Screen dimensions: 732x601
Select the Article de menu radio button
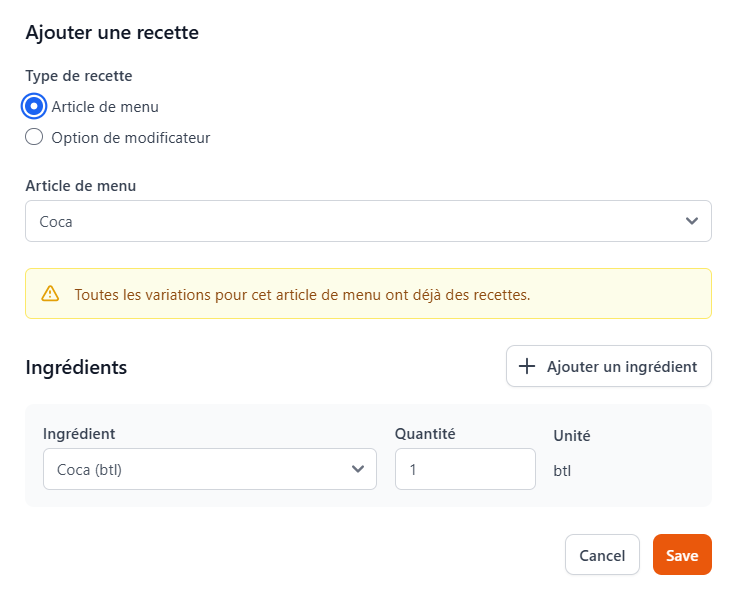pos(35,106)
